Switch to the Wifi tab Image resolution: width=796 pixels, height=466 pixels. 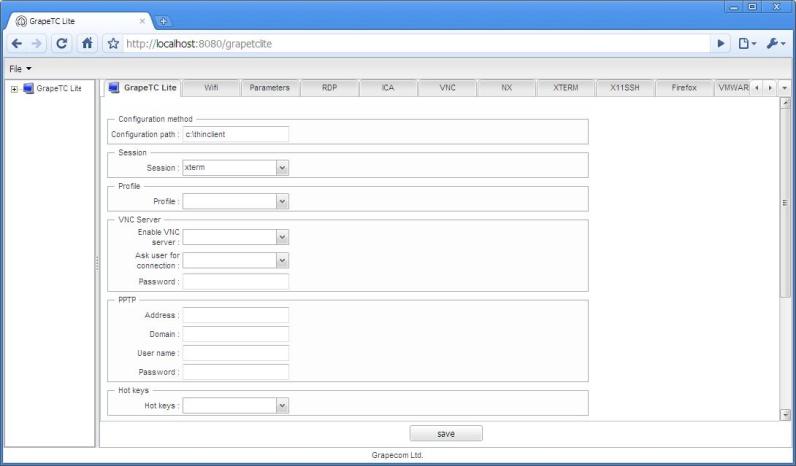211,88
